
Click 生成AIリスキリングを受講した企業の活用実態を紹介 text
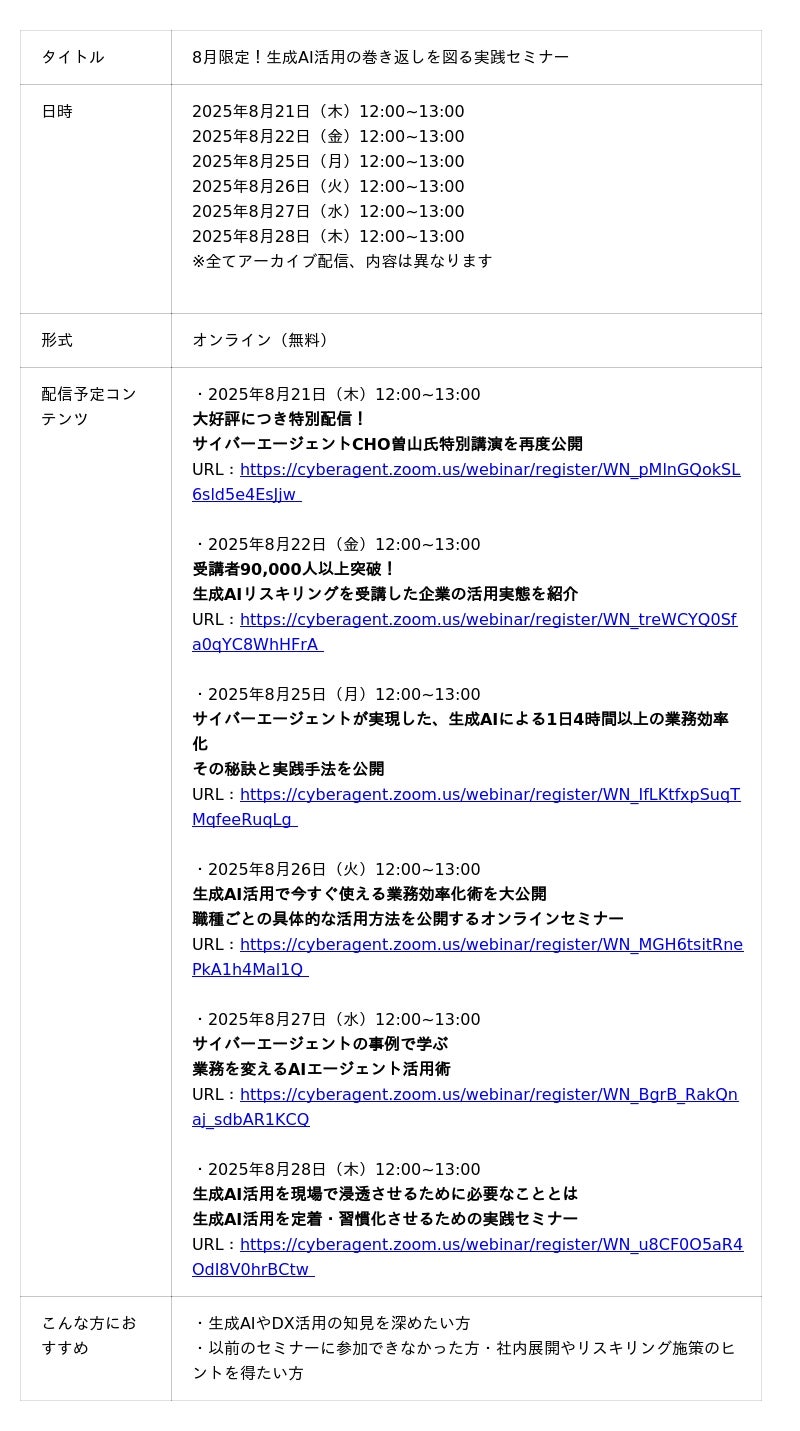[385, 594]
